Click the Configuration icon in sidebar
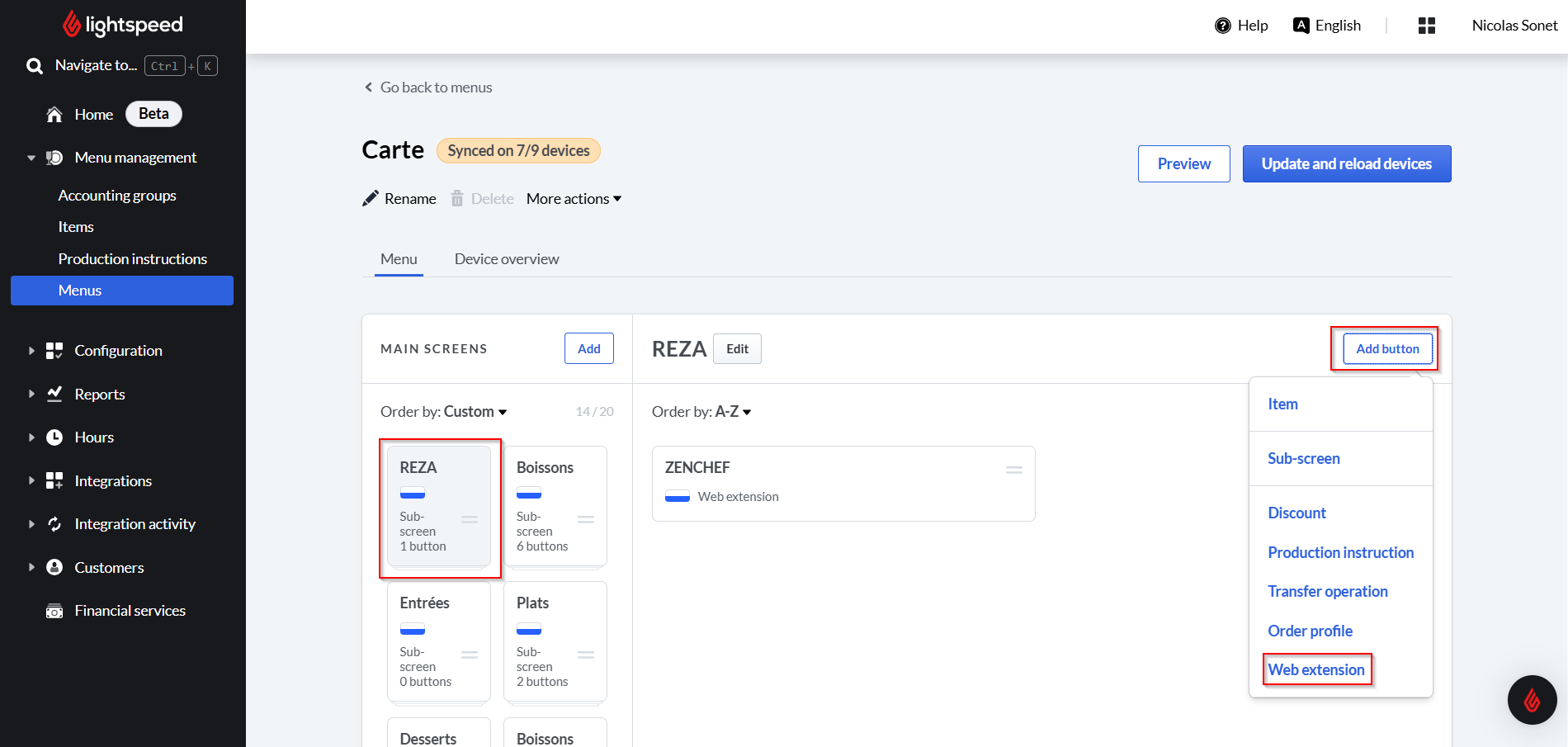 click(x=54, y=351)
